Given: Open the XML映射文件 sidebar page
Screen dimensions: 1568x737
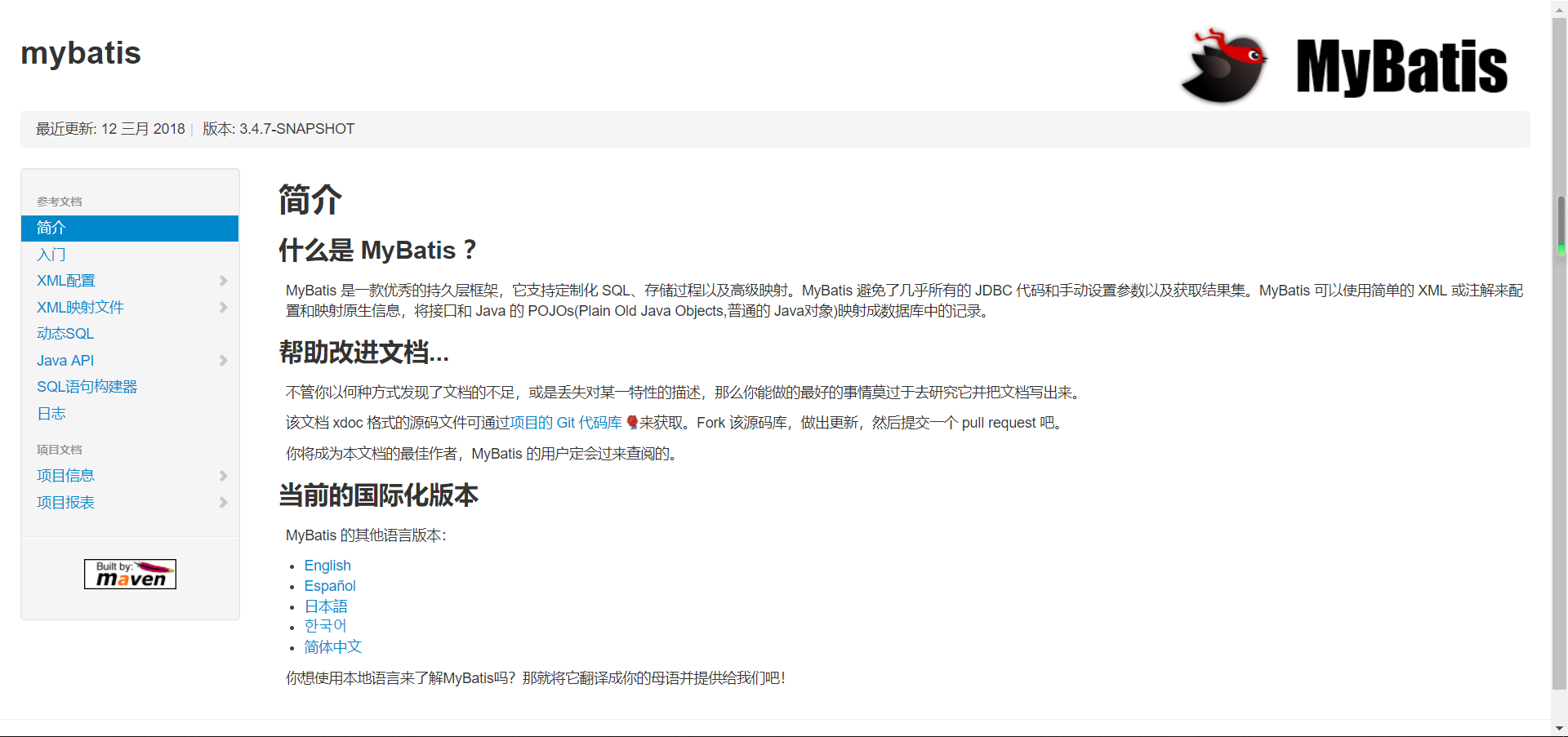Looking at the screenshot, I should [80, 308].
